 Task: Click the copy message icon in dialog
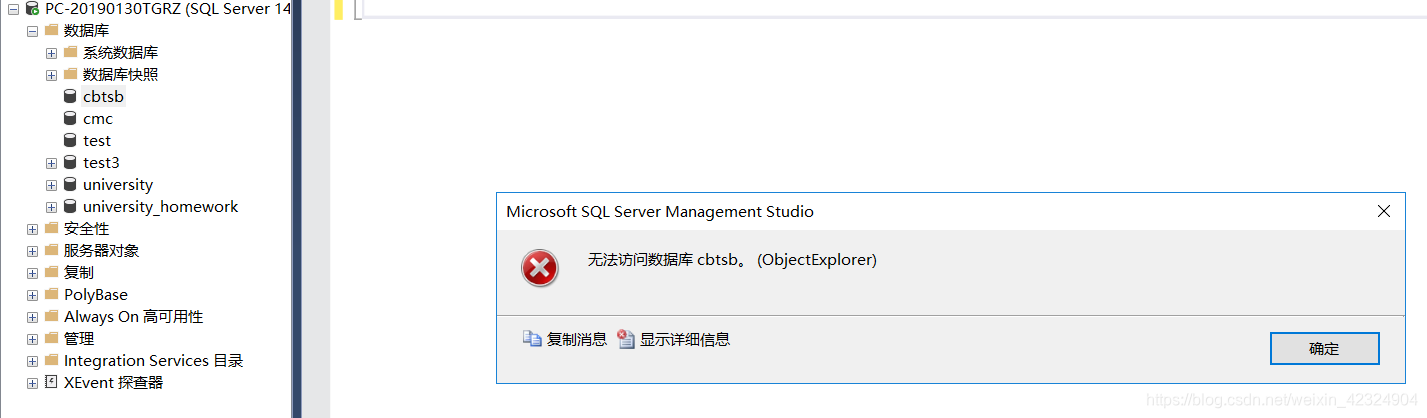click(x=532, y=339)
